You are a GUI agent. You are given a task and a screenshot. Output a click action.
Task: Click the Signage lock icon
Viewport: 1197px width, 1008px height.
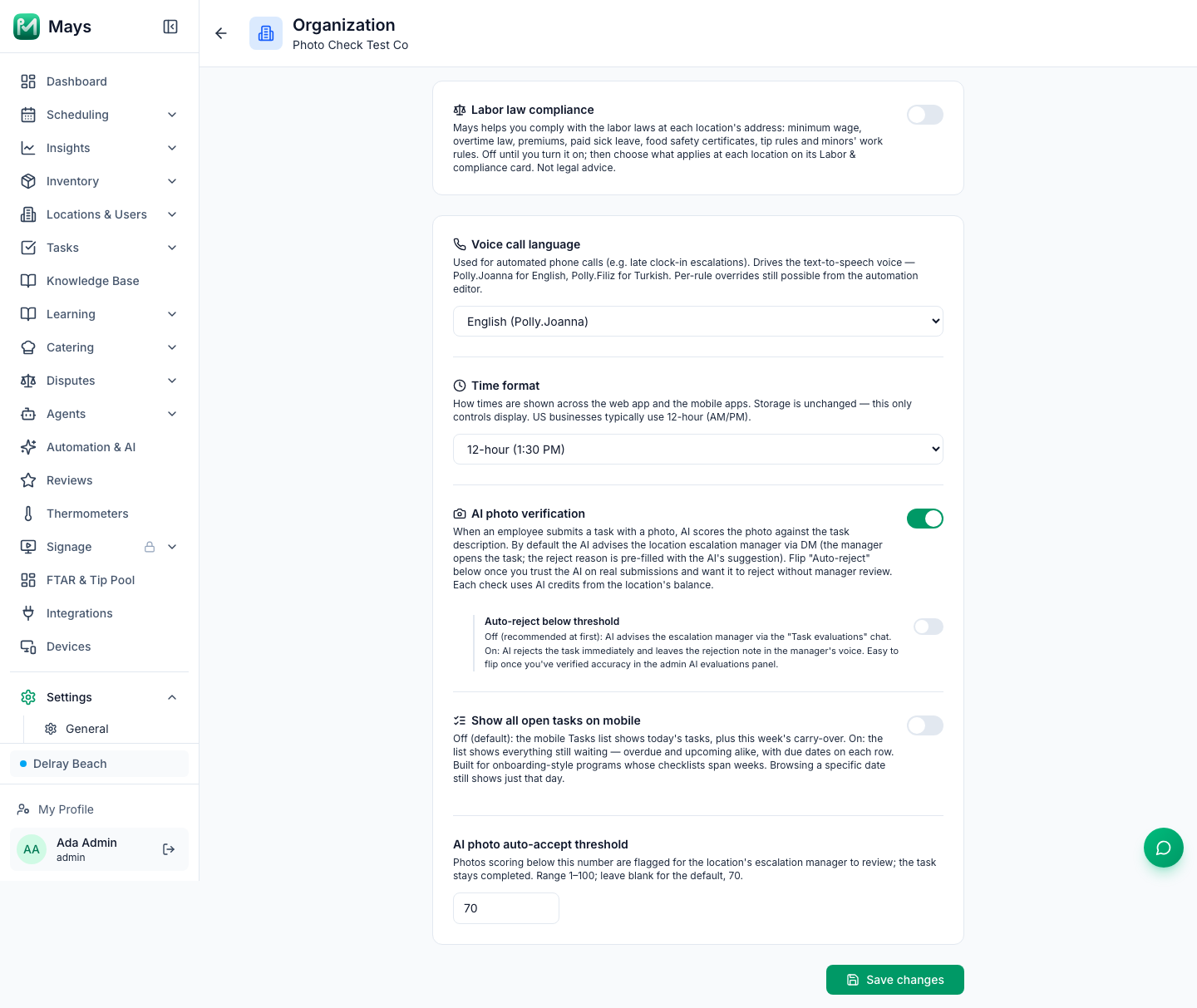click(x=150, y=547)
